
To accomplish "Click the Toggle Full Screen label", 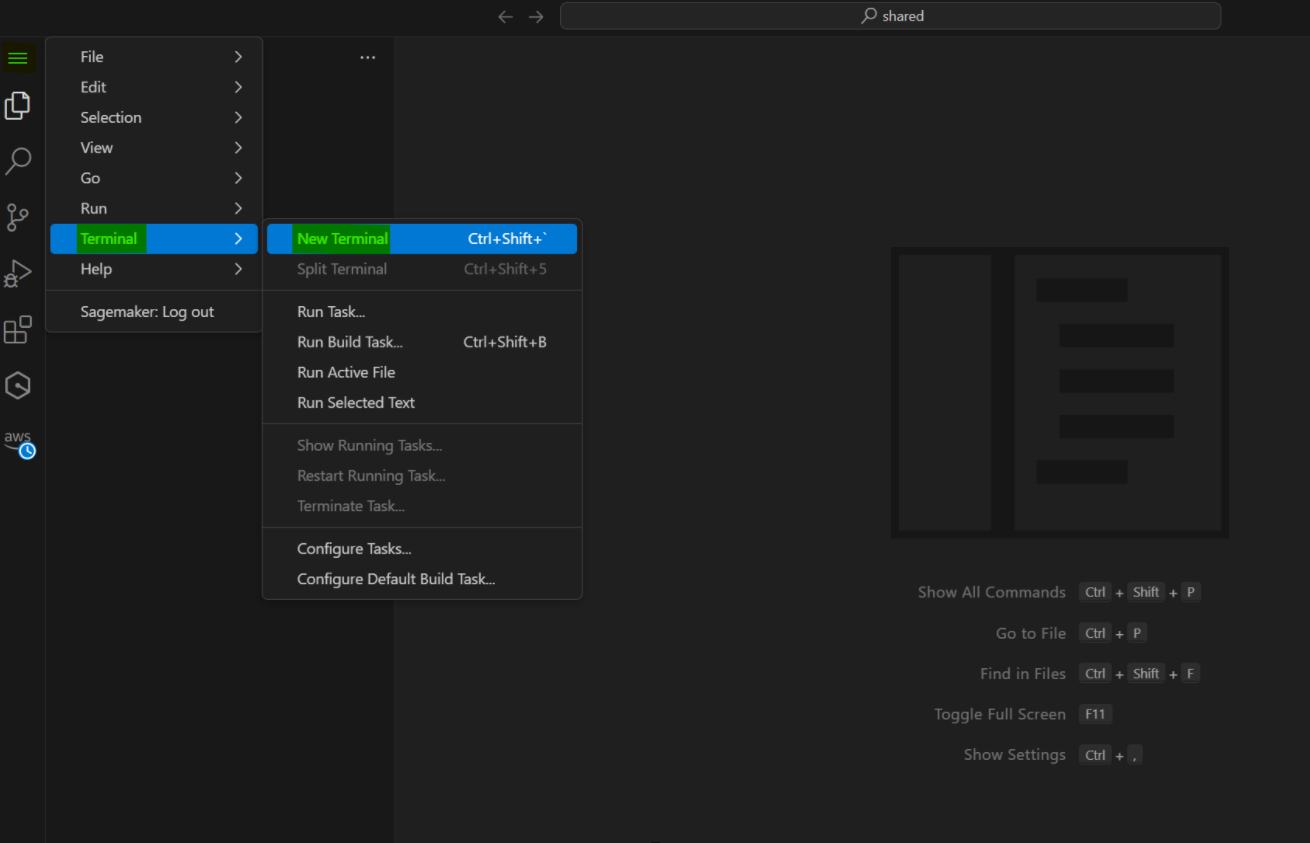I will coord(1000,714).
